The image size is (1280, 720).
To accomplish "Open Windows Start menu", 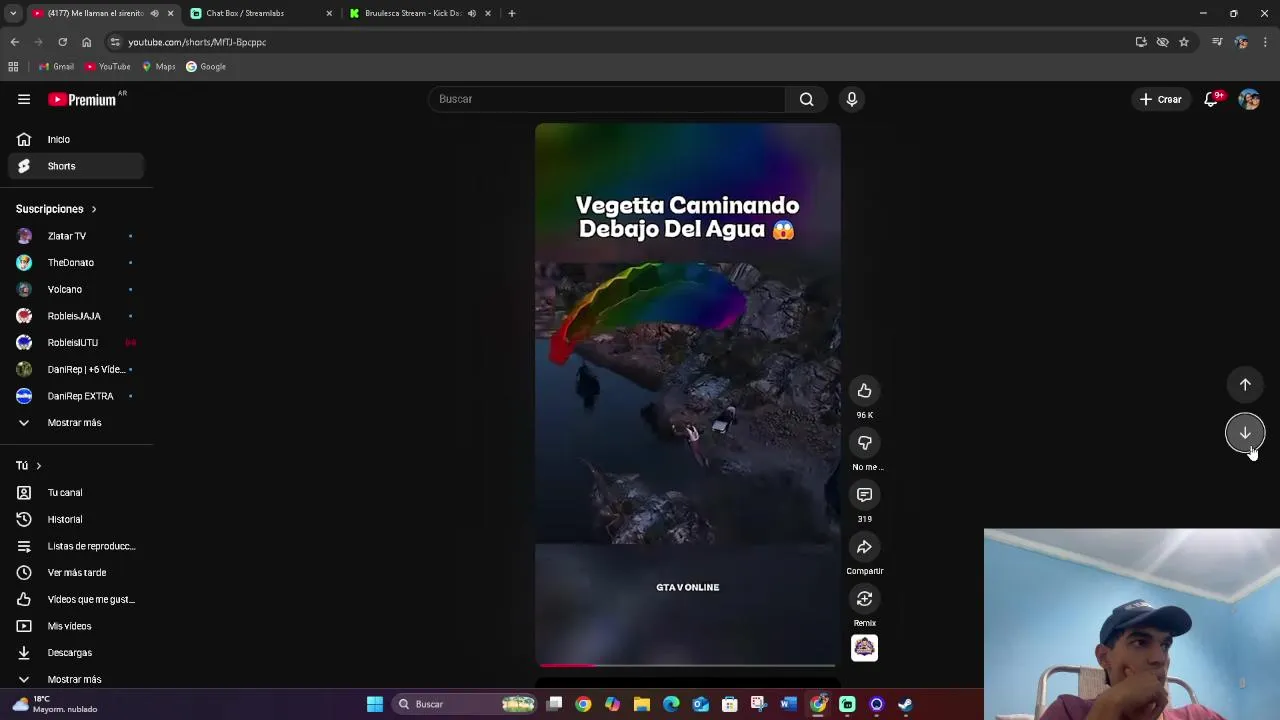I will click(374, 704).
